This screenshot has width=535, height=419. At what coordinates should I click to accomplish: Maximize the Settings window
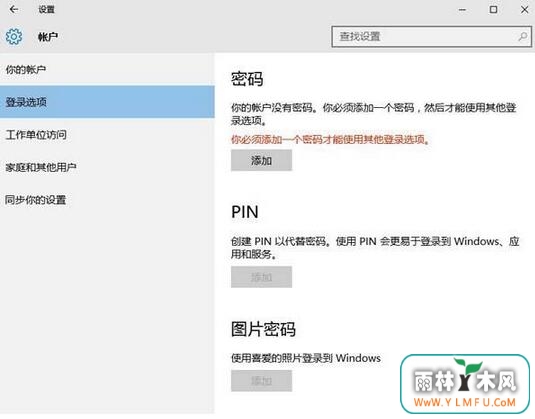493,10
